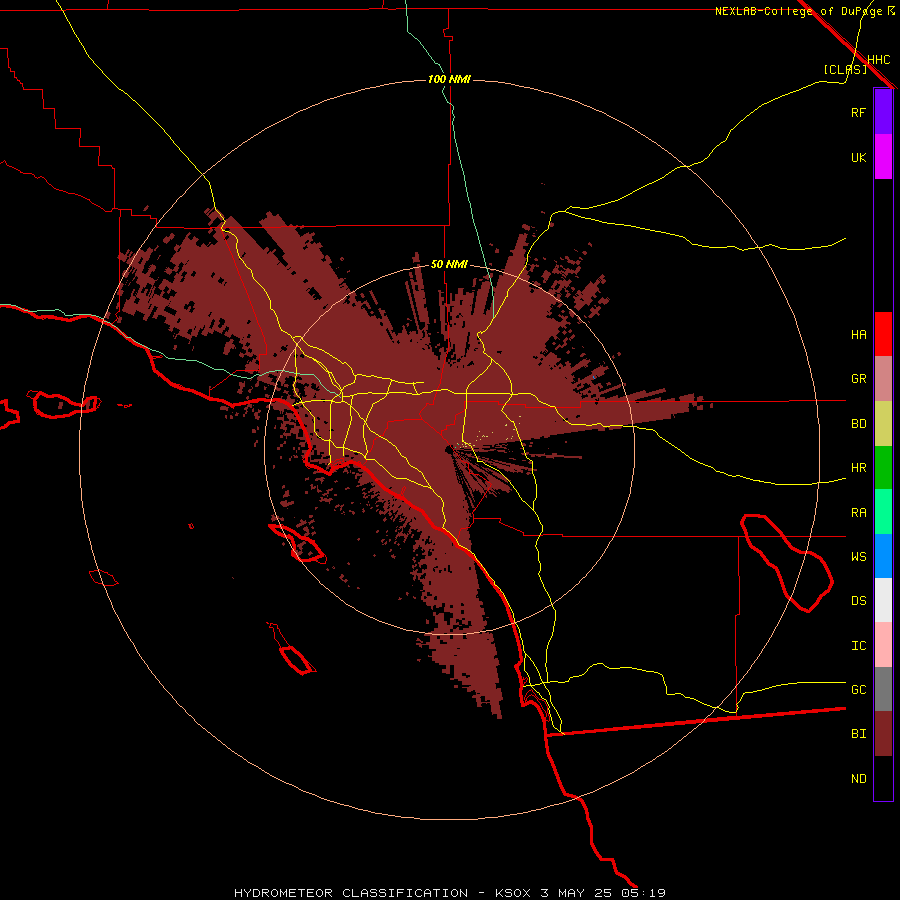
Task: Click the HR legend label
Action: (x=858, y=468)
